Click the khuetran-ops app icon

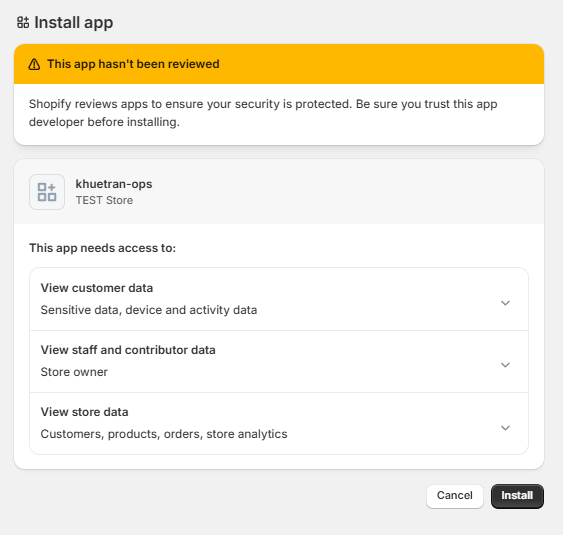pyautogui.click(x=47, y=192)
